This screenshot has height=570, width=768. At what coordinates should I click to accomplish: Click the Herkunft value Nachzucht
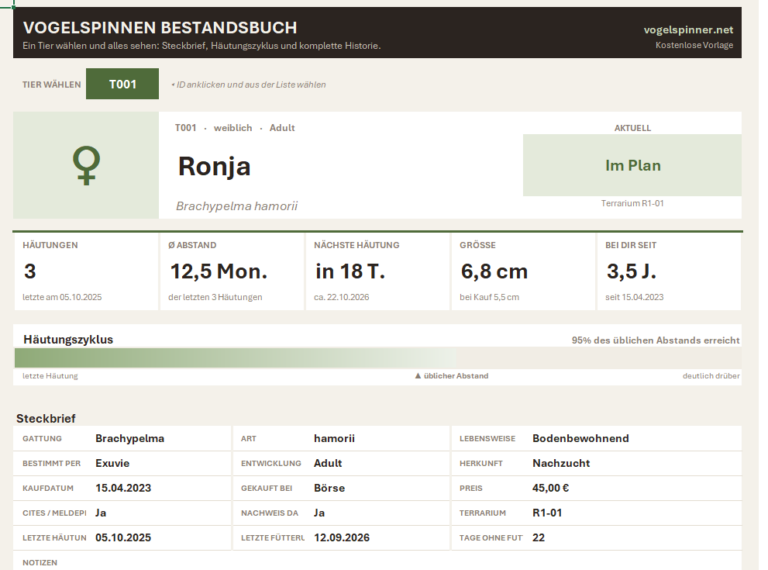[561, 463]
